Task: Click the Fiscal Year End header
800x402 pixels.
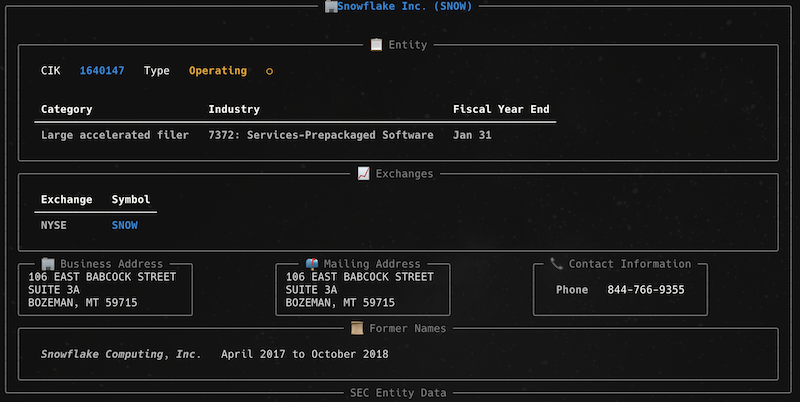Action: (x=501, y=109)
